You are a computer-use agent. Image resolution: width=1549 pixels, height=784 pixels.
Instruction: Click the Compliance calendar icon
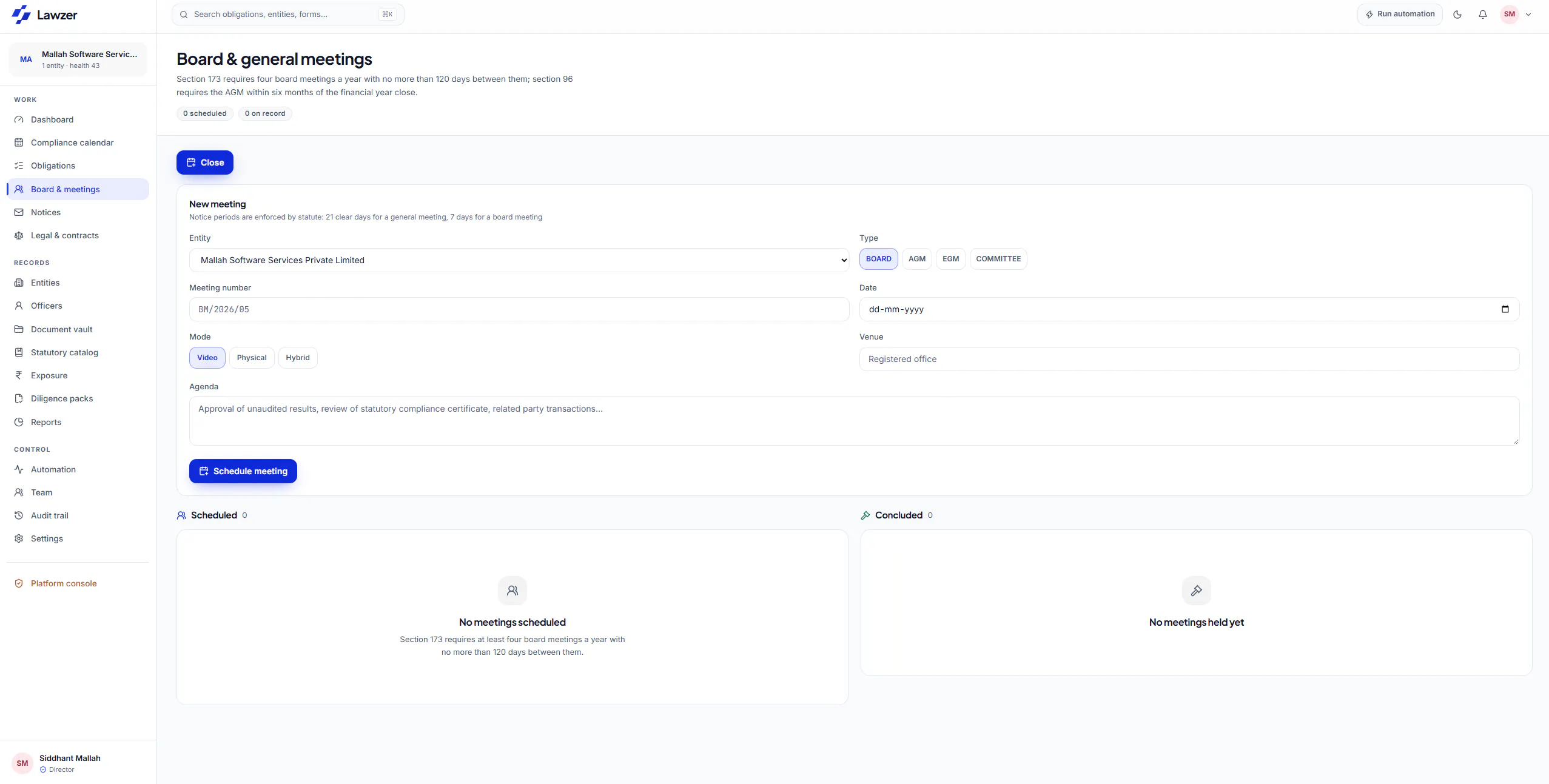pos(19,142)
